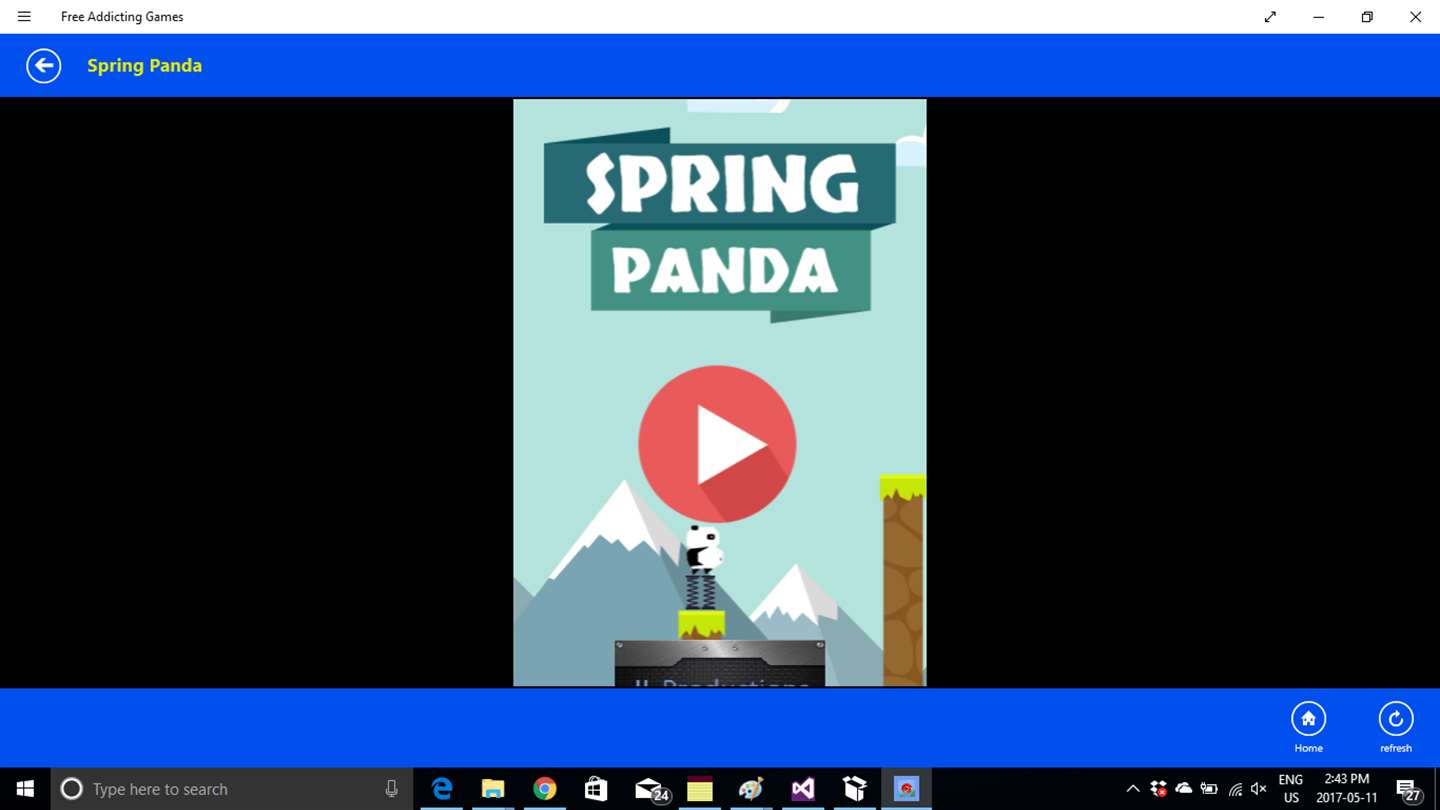Viewport: 1440px width, 810px height.
Task: Focus the taskbar search box
Action: [x=232, y=789]
